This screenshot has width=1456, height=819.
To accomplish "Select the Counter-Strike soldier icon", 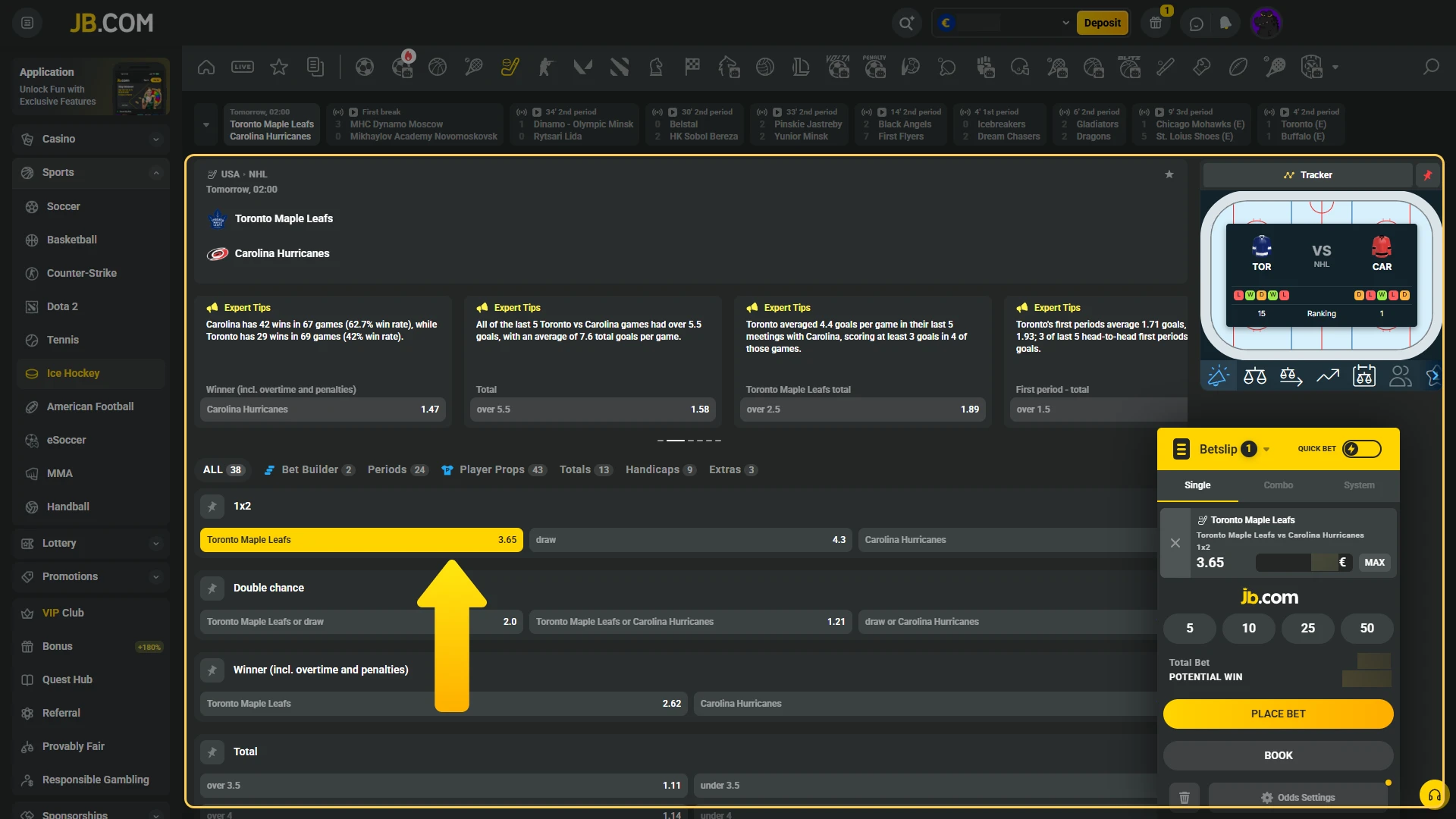I will pyautogui.click(x=546, y=67).
